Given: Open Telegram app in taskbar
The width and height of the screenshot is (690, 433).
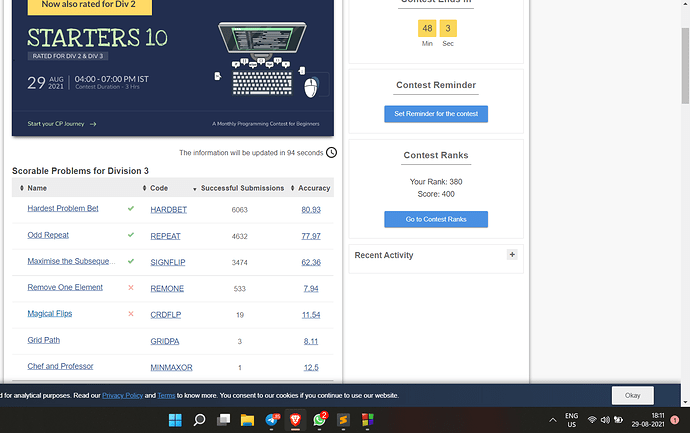Looking at the screenshot, I should (x=272, y=420).
